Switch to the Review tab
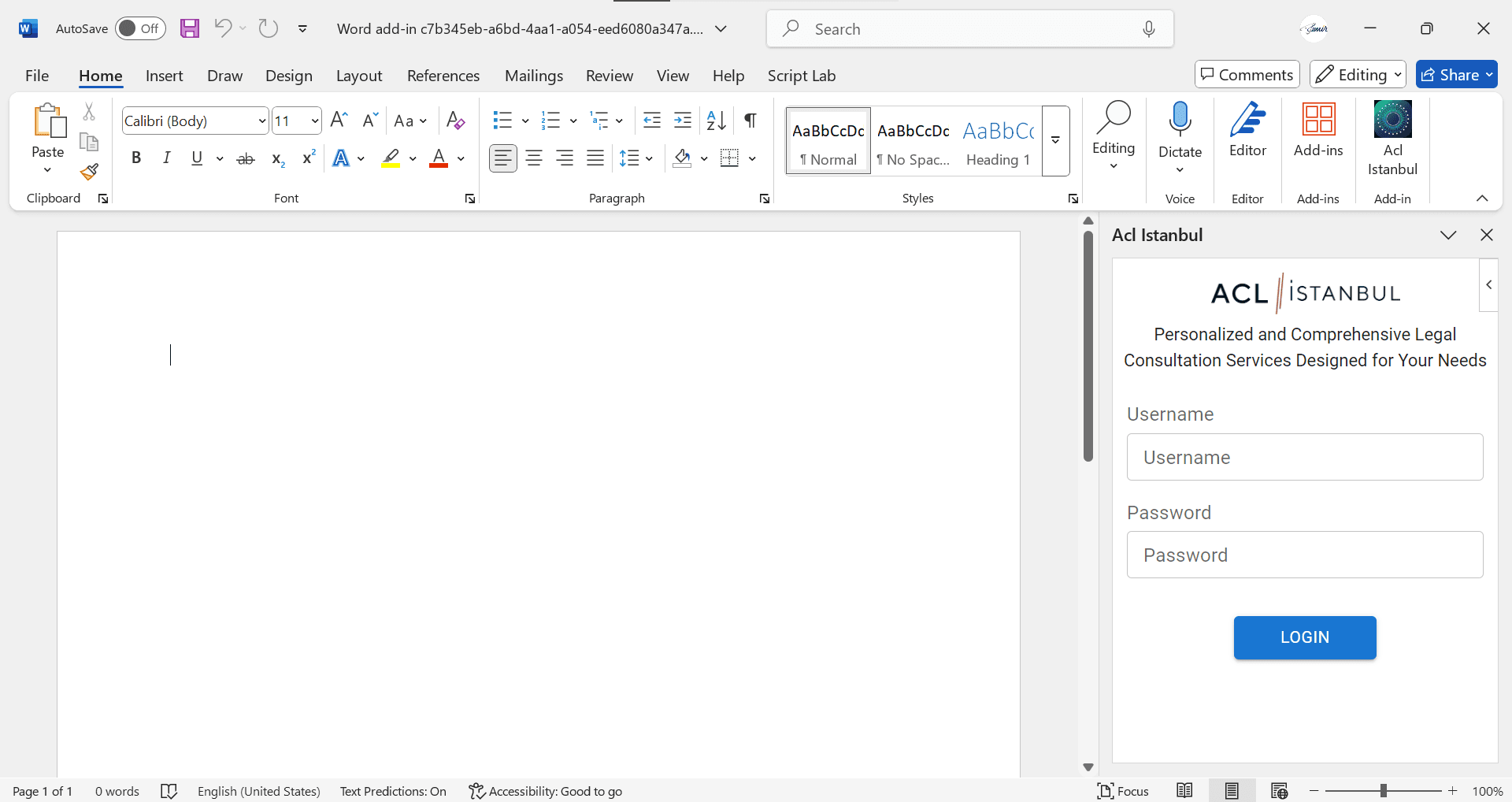The height and width of the screenshot is (802, 1512). click(610, 76)
